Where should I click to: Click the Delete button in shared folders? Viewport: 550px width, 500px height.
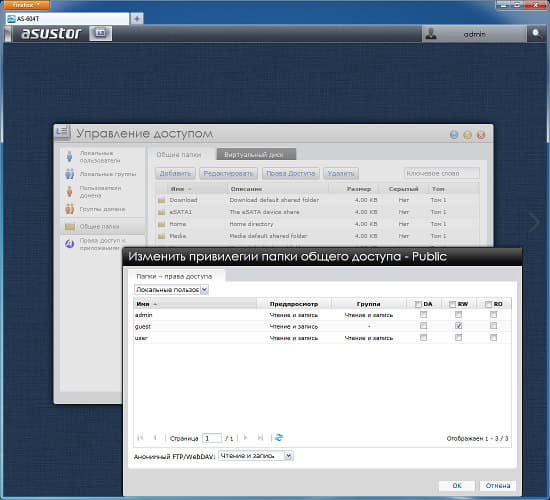tap(341, 173)
